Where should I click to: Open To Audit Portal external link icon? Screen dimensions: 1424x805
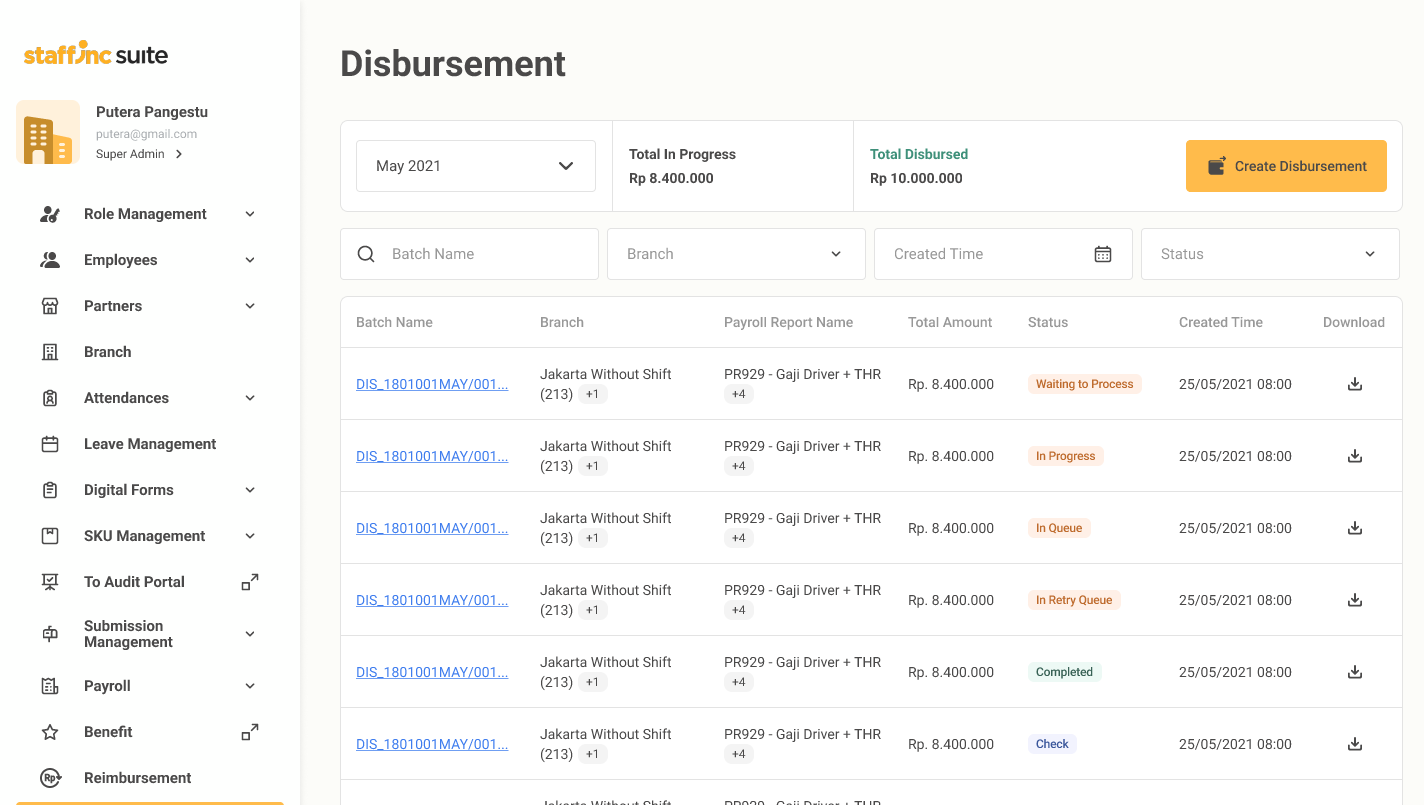250,582
